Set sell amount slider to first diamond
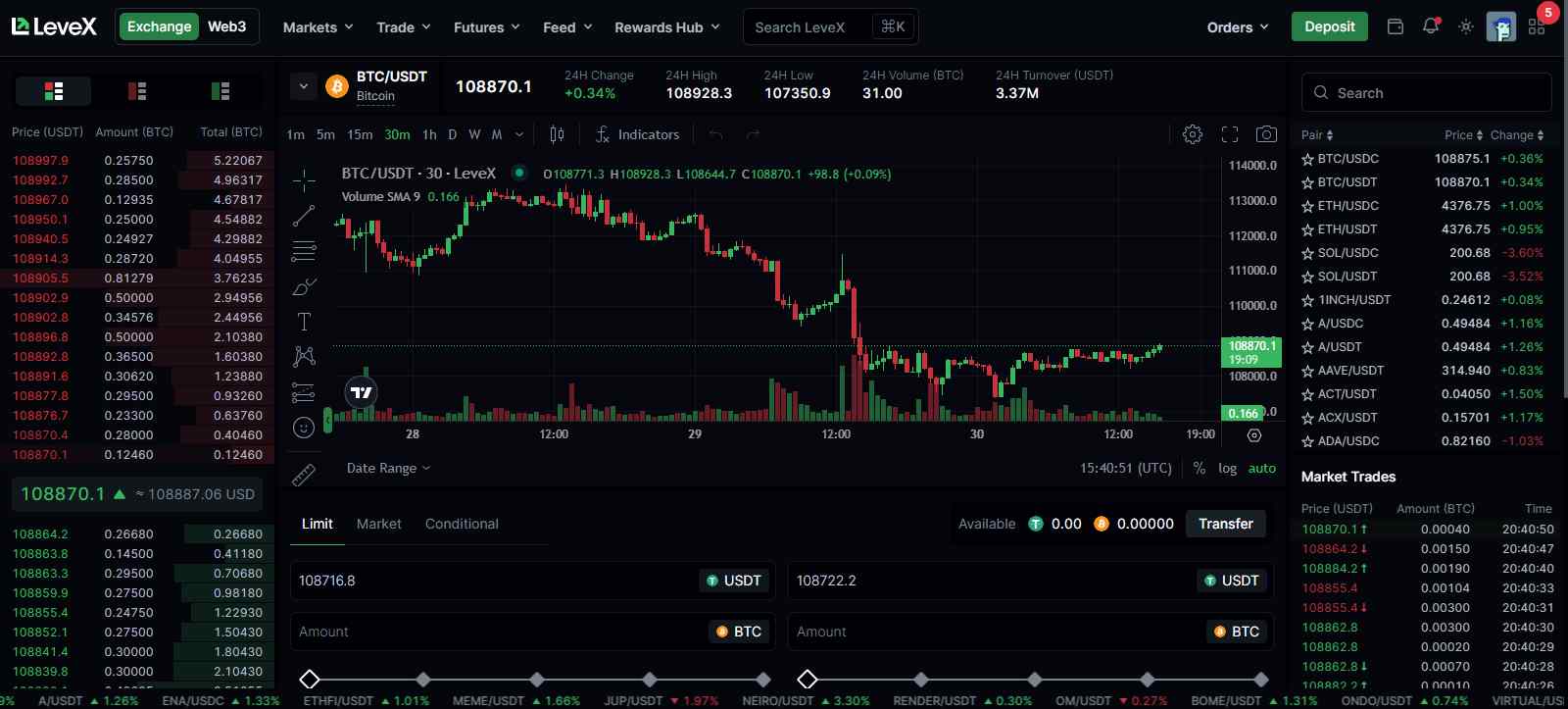The height and width of the screenshot is (709, 1568). click(x=808, y=679)
